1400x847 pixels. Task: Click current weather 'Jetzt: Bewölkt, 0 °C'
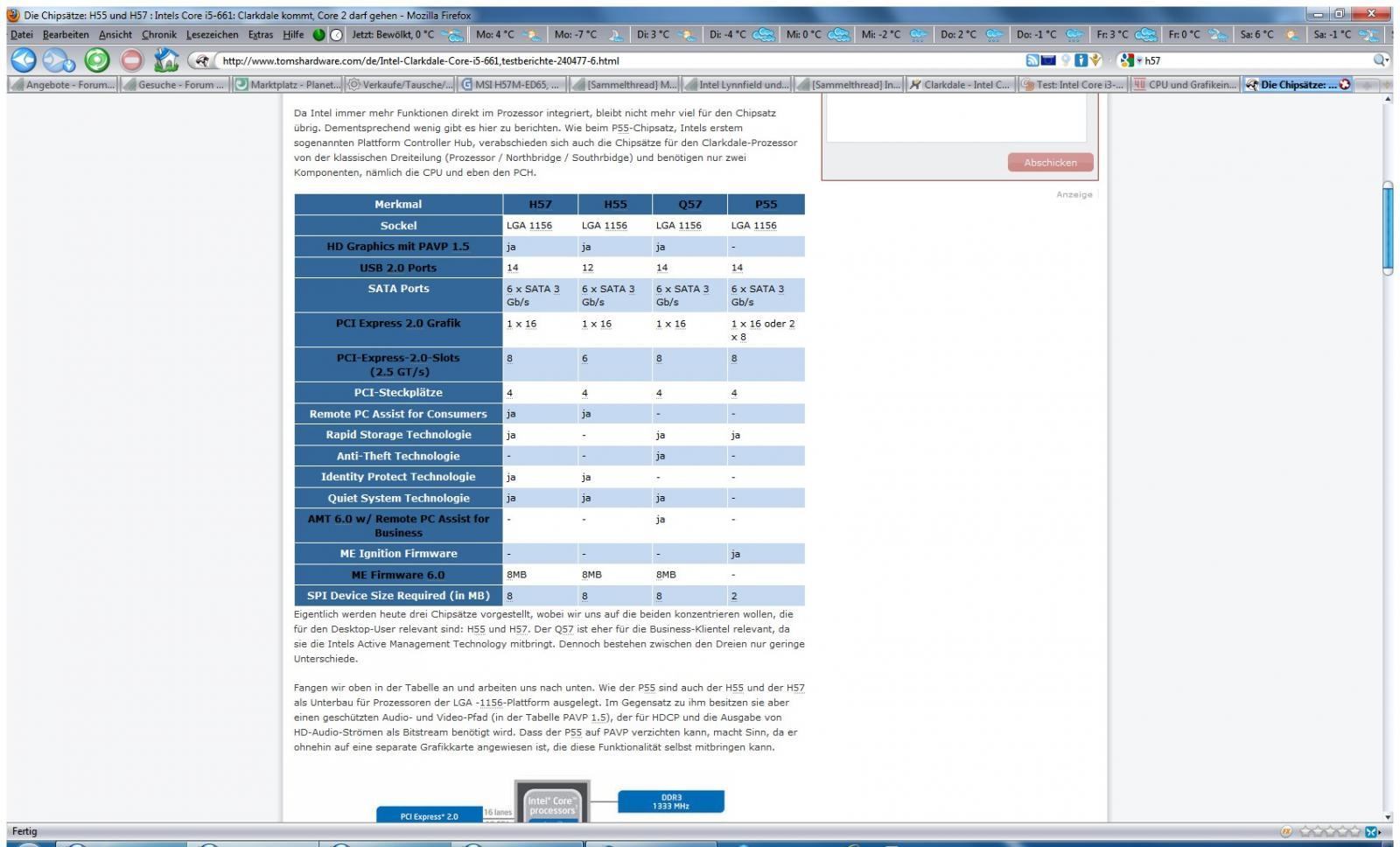408,35
